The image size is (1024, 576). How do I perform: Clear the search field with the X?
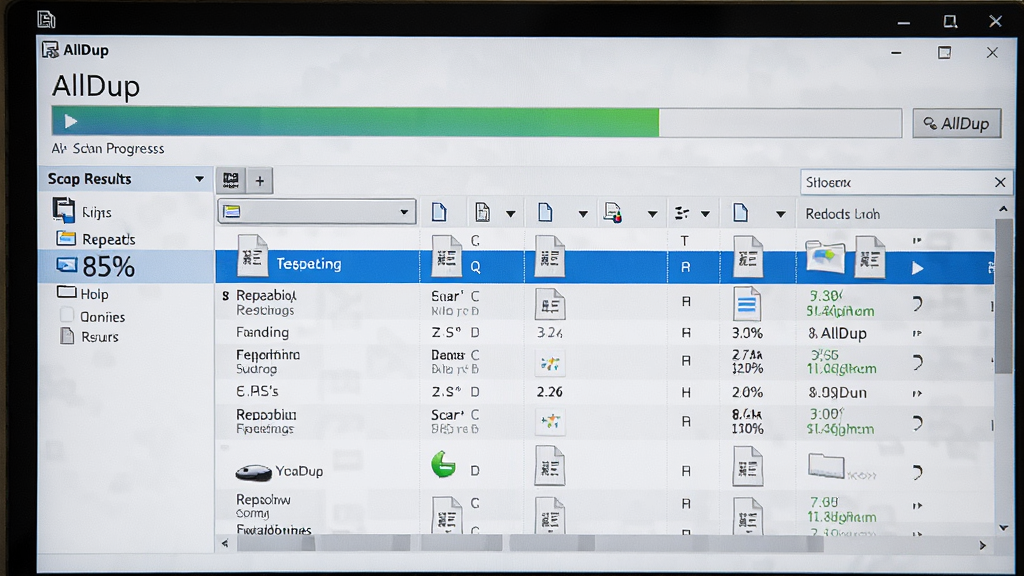click(1000, 182)
